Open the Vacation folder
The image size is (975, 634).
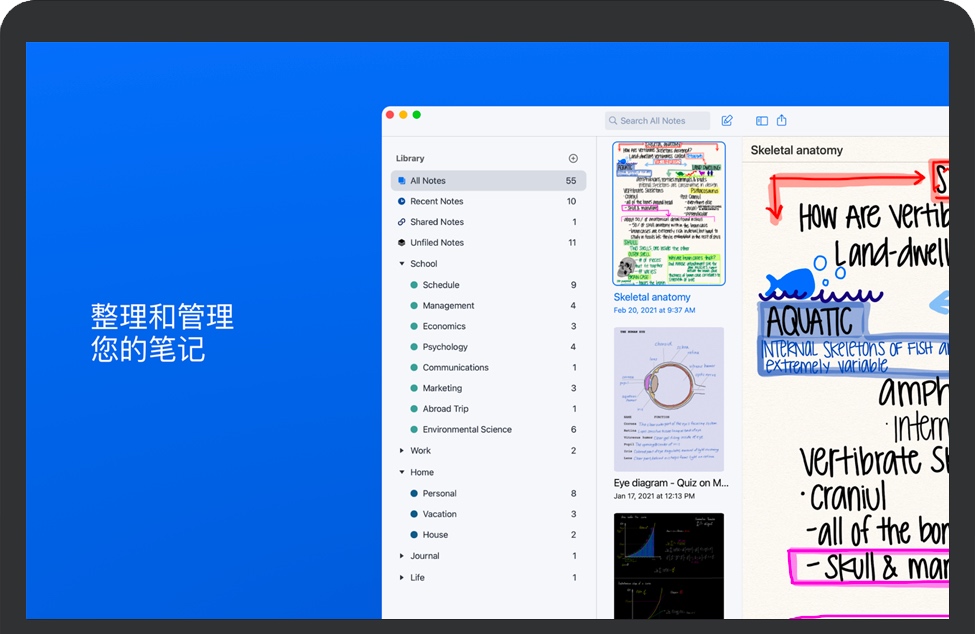[439, 514]
